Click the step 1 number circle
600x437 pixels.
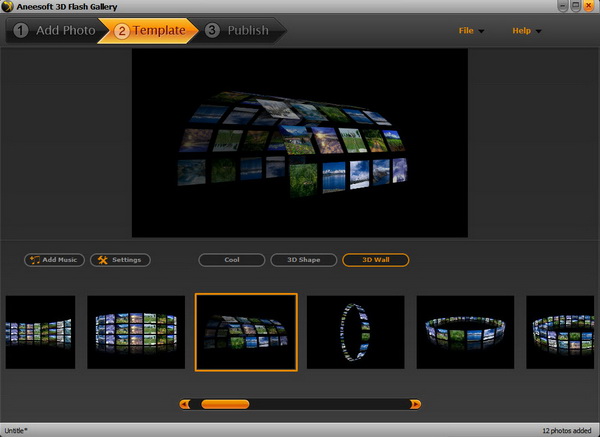coord(21,30)
